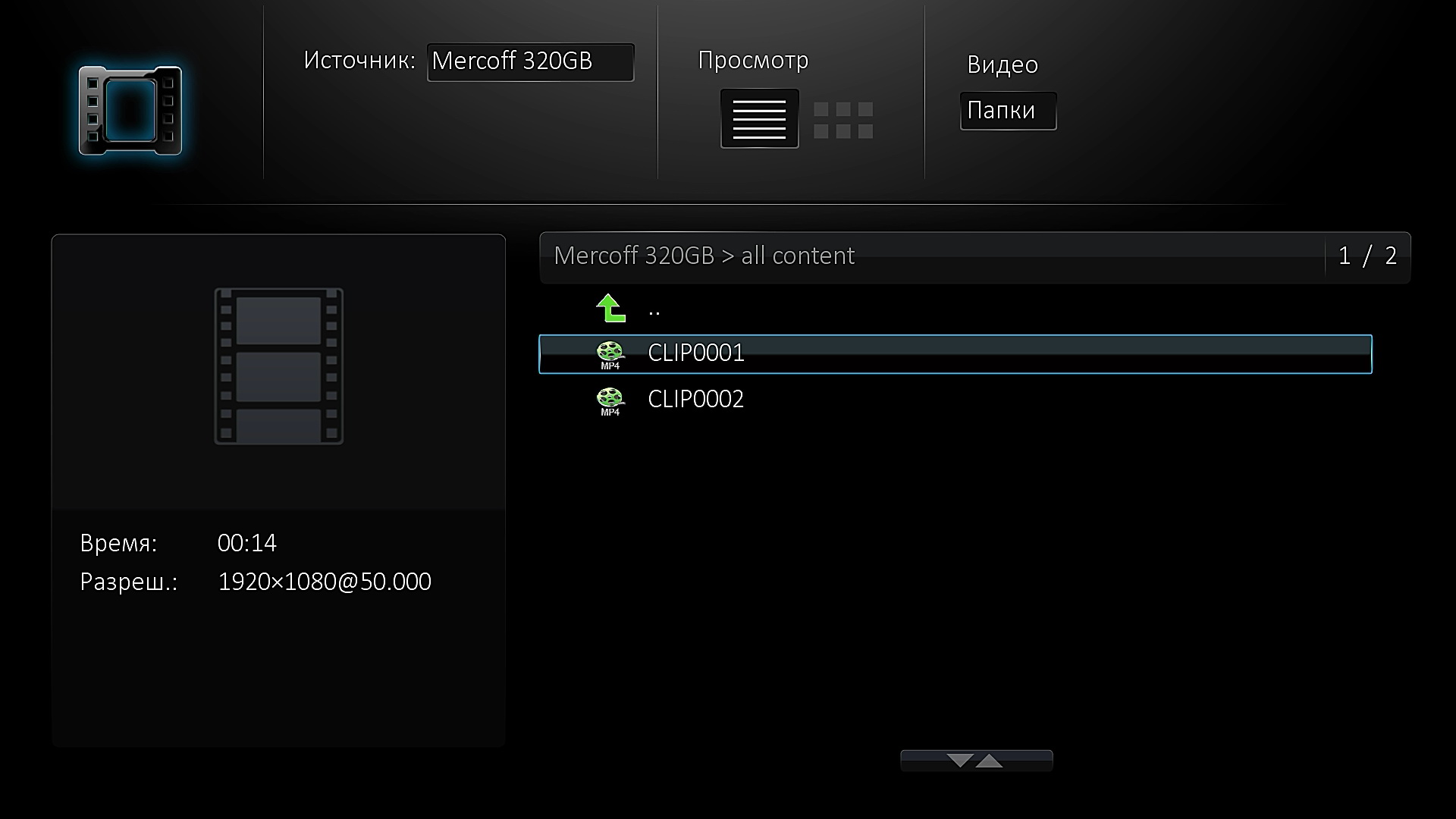1456x819 pixels.
Task: Click the MP4 icon next to CLIP0001
Action: 610,355
